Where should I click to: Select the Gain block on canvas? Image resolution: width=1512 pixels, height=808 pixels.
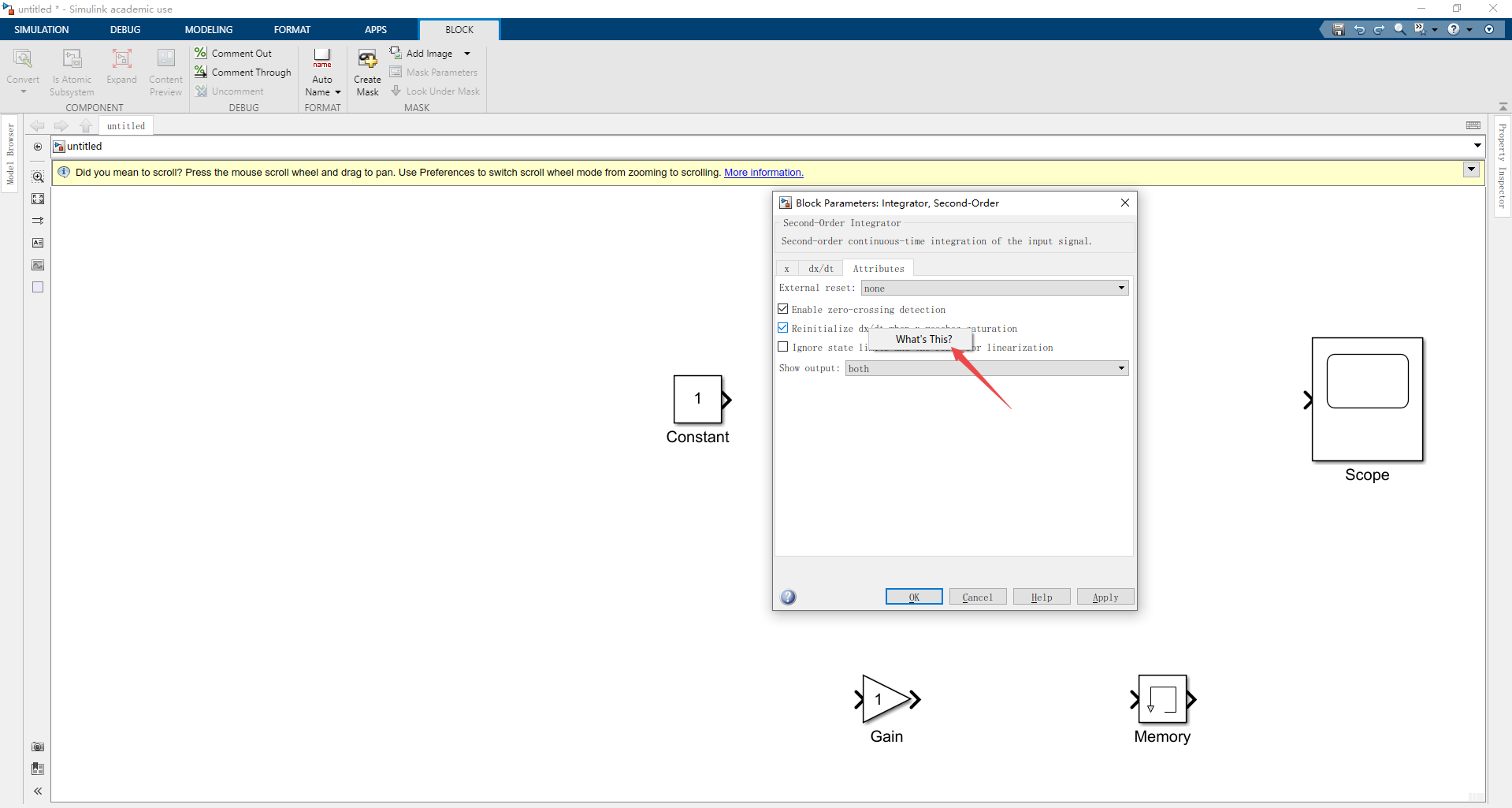click(887, 699)
